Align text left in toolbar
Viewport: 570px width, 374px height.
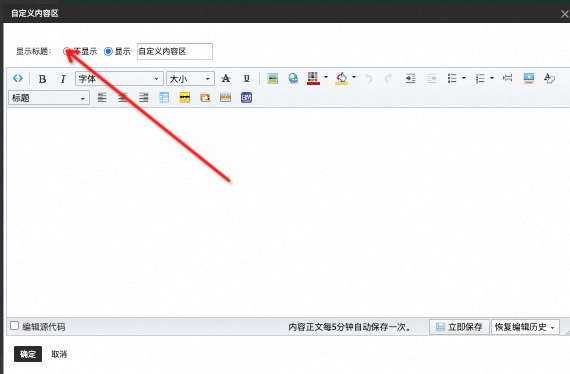click(x=102, y=97)
